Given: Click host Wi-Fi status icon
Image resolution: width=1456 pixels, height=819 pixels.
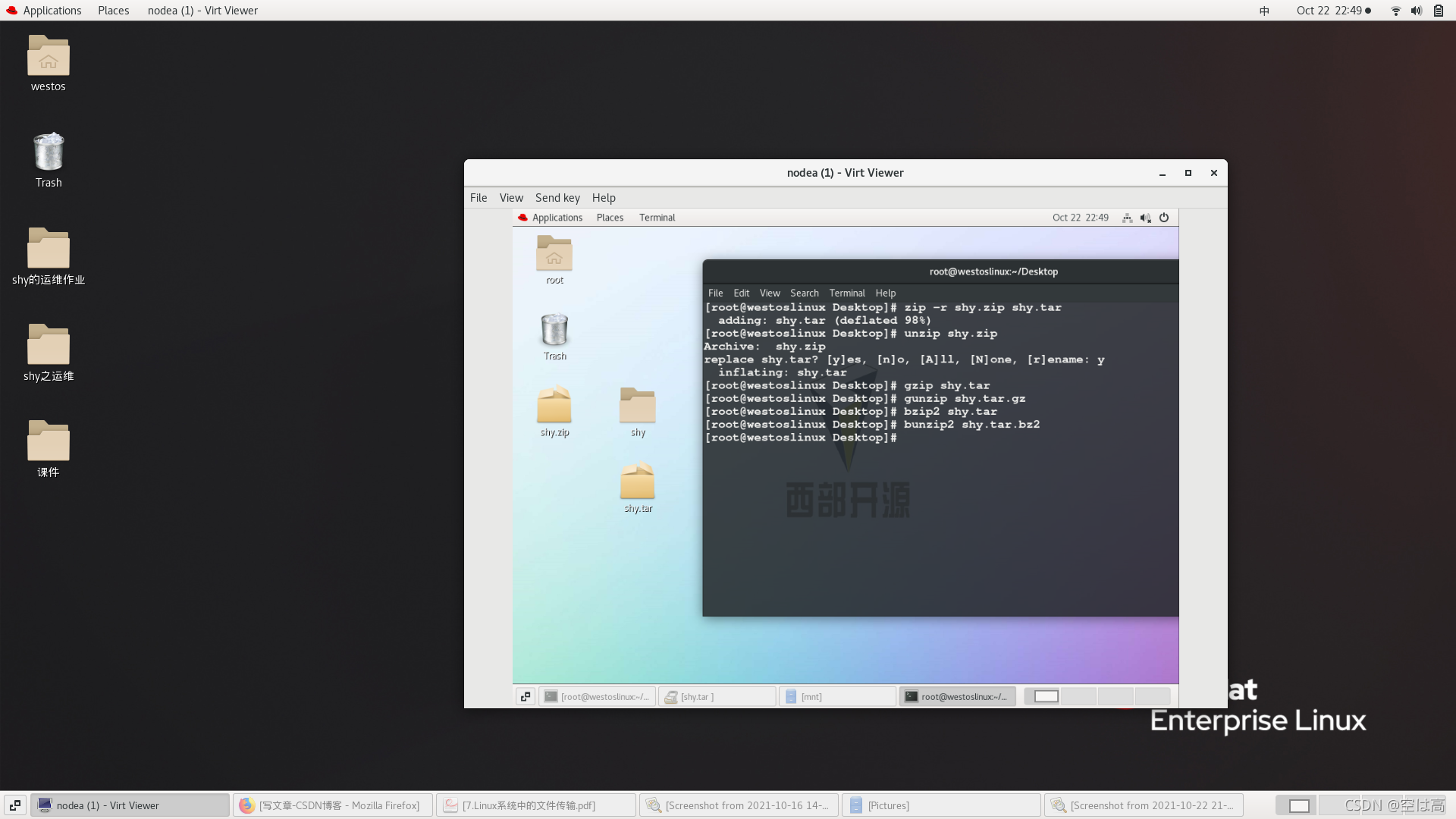Looking at the screenshot, I should (1395, 11).
